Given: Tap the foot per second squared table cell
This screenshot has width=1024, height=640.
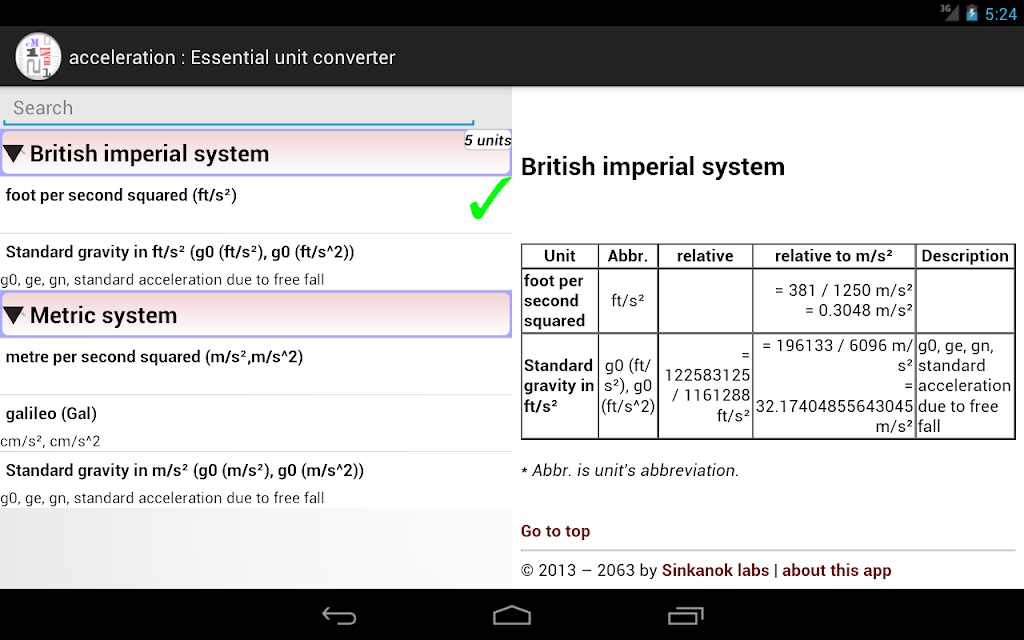Looking at the screenshot, I should (560, 300).
